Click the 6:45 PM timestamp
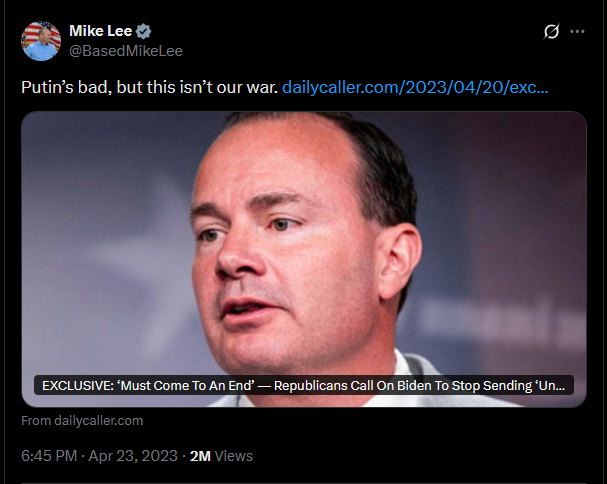This screenshot has height=484, width=607. pos(49,456)
